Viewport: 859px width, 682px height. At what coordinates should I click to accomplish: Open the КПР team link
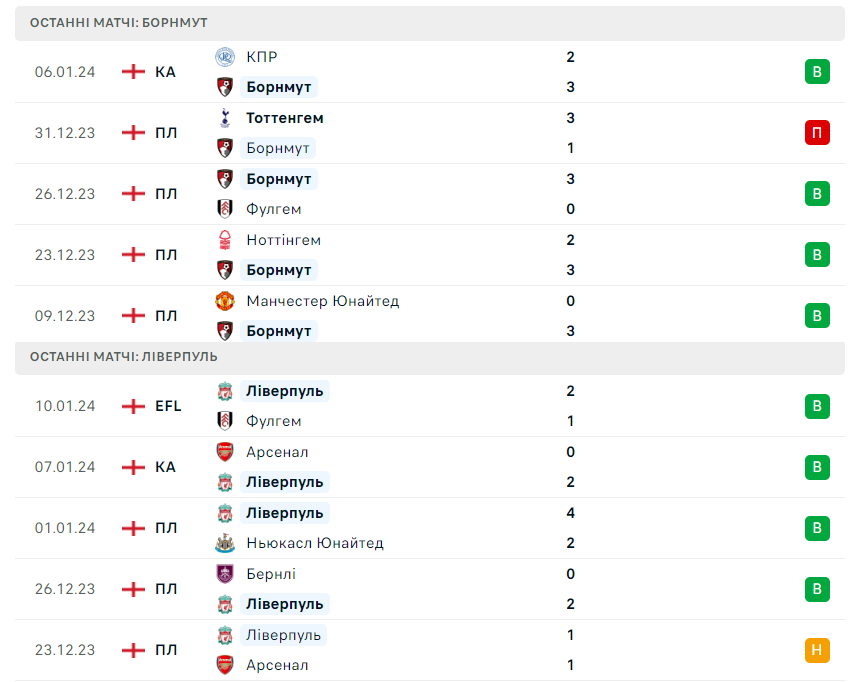tap(261, 57)
